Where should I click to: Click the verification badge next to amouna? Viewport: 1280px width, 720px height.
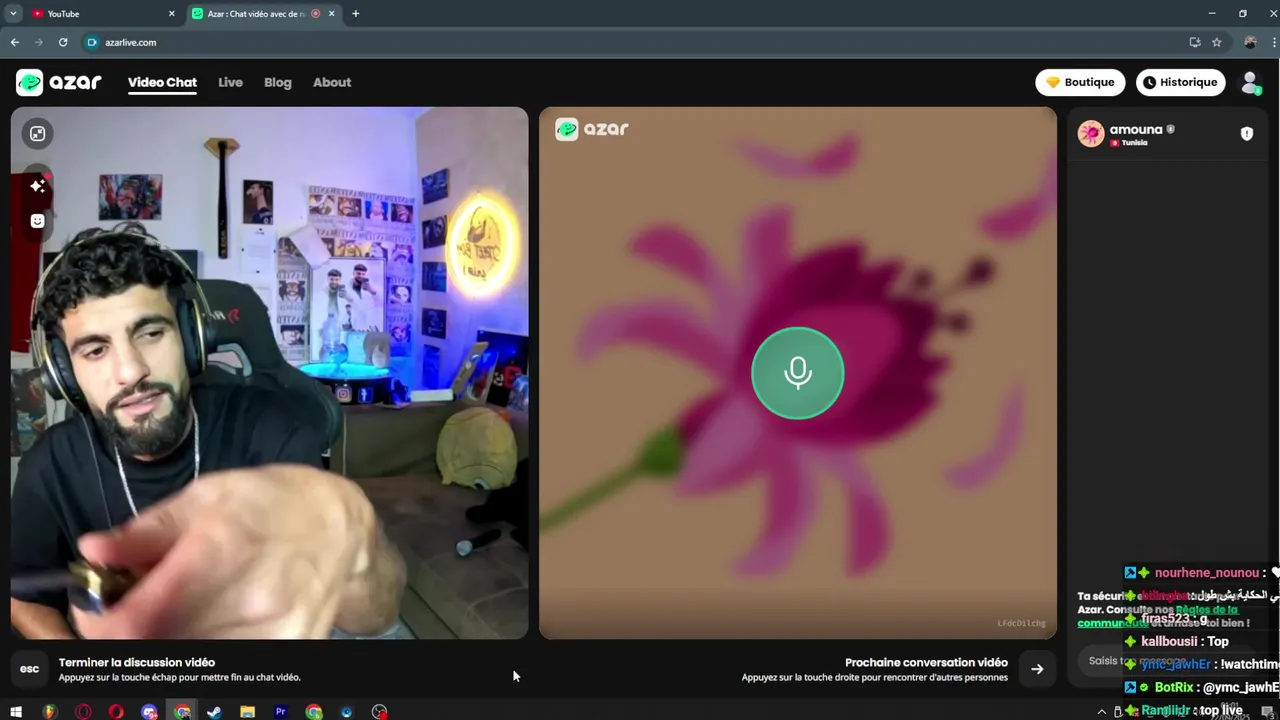pos(1170,129)
